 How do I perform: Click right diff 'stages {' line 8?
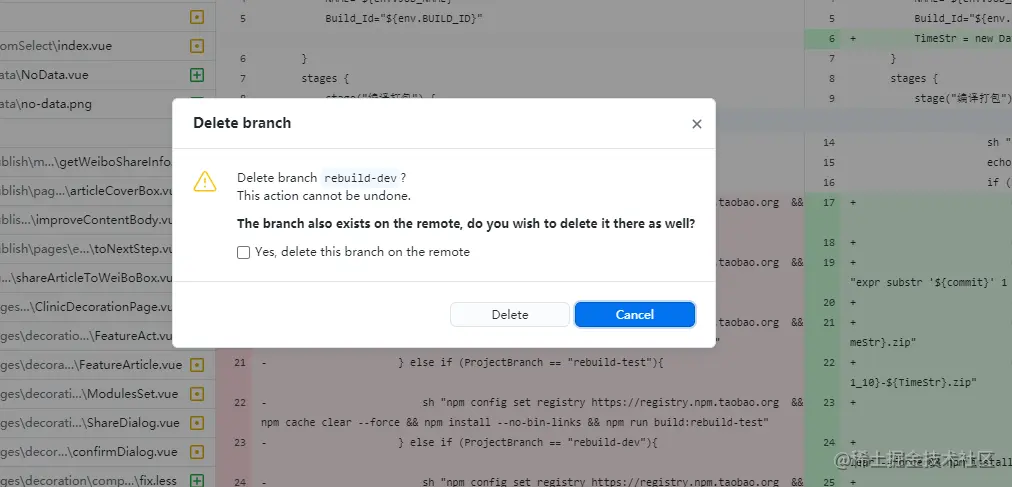(x=914, y=79)
